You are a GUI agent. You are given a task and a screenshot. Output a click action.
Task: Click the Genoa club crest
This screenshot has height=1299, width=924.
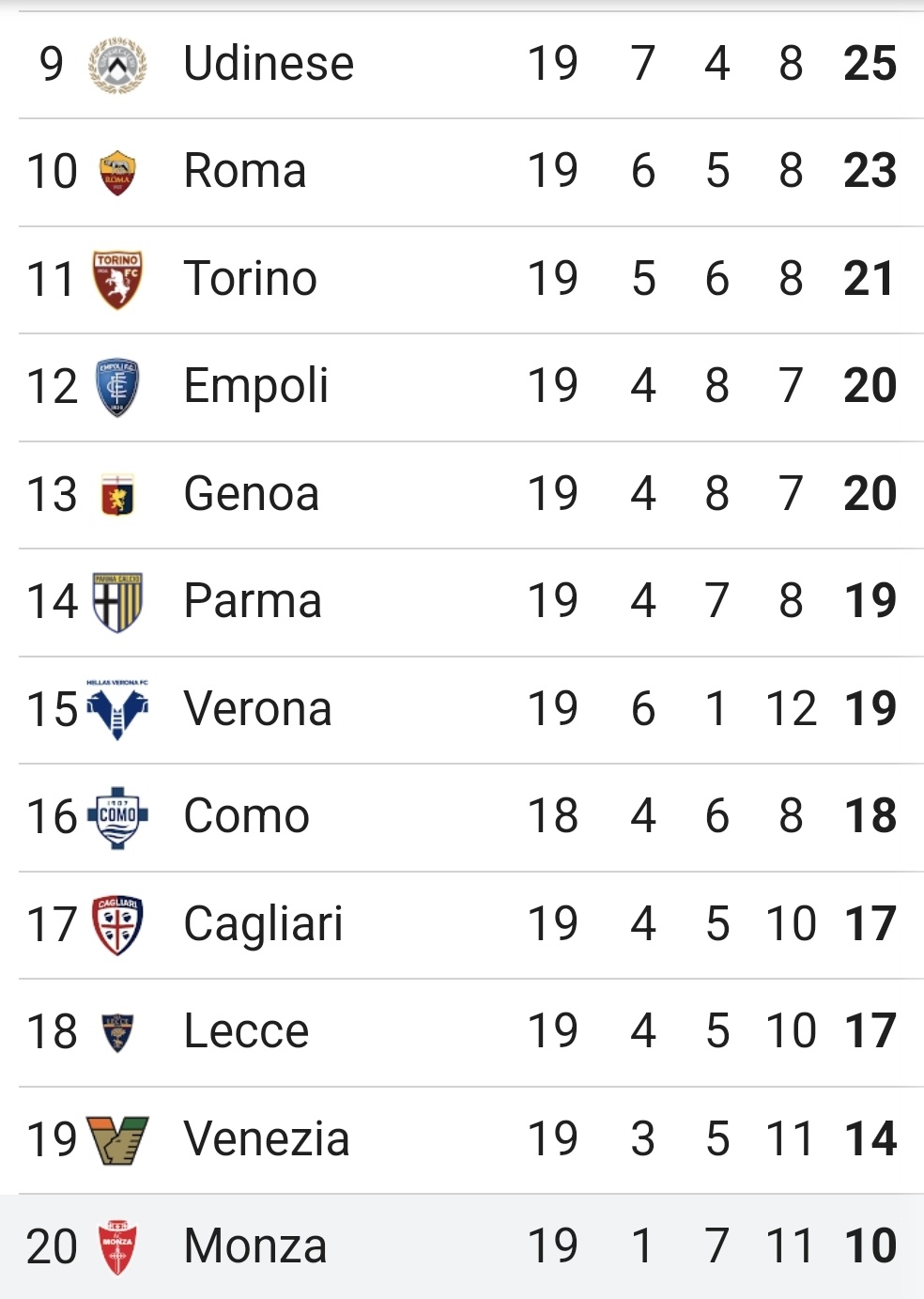[117, 495]
